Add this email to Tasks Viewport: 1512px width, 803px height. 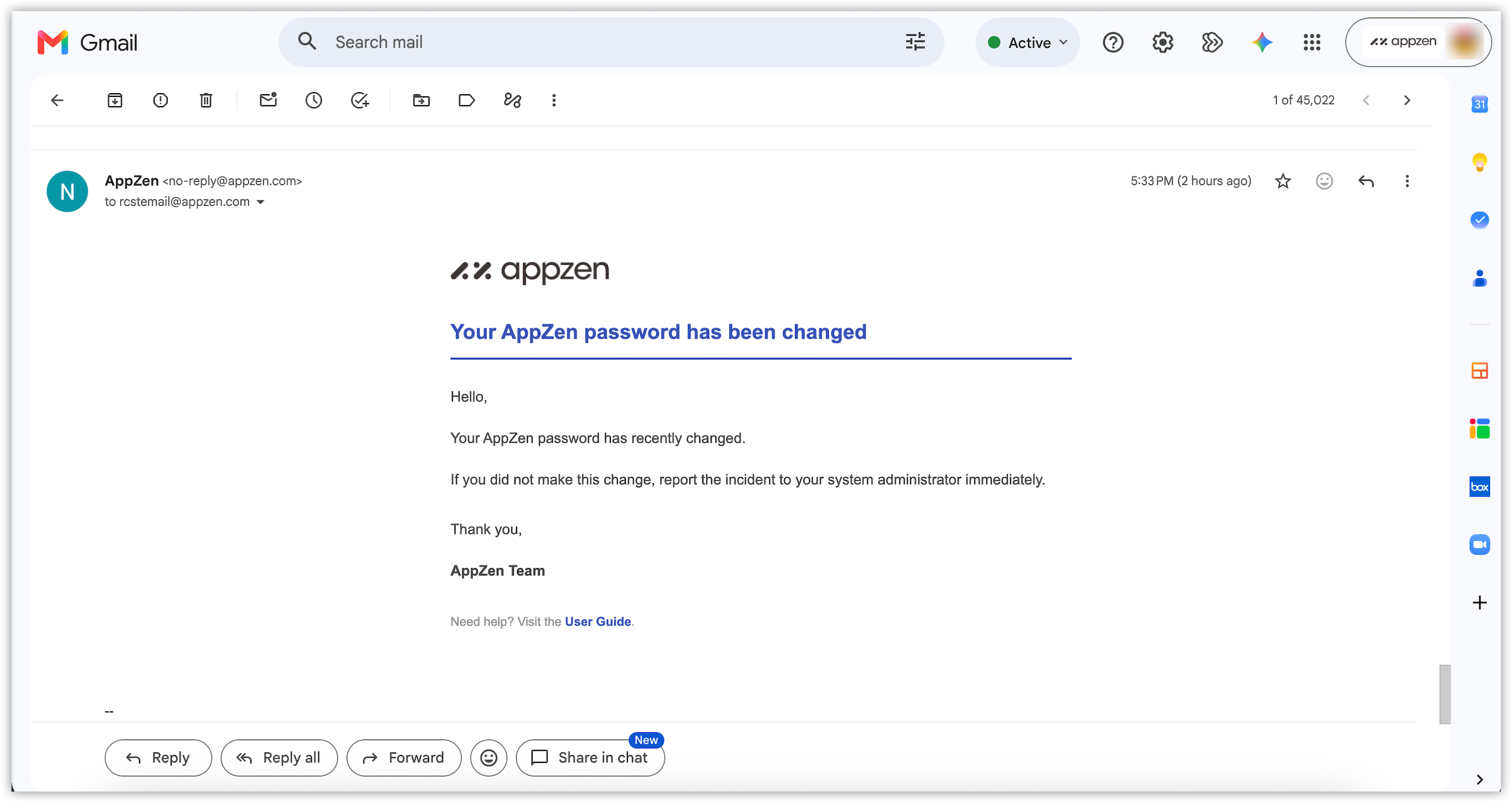click(360, 101)
